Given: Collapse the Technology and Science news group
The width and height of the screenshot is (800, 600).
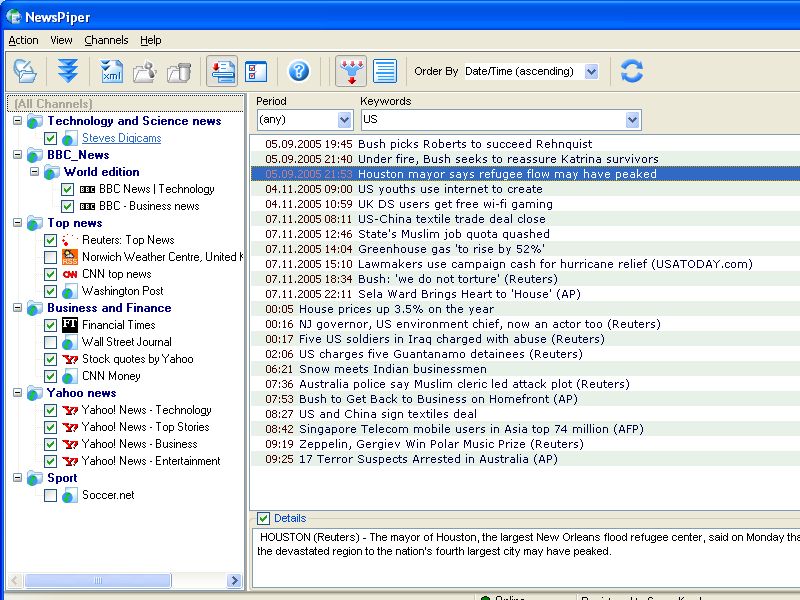Looking at the screenshot, I should pos(17,121).
